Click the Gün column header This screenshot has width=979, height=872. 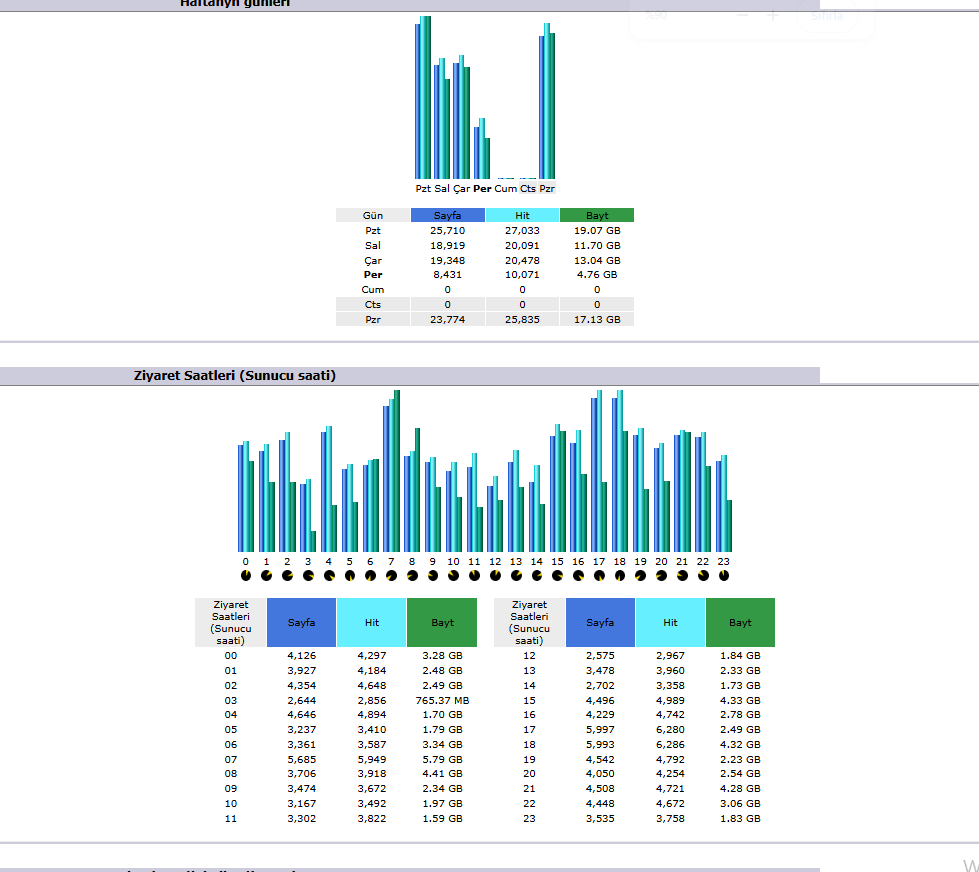373,215
